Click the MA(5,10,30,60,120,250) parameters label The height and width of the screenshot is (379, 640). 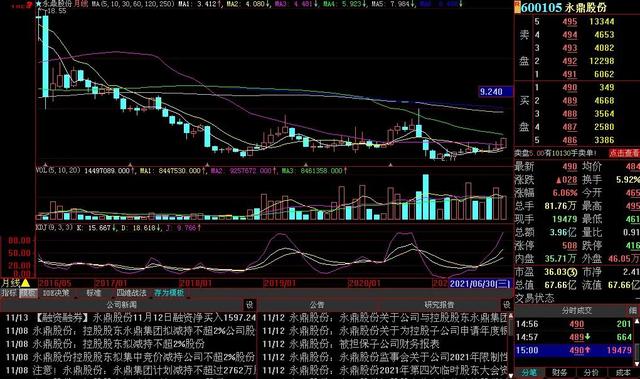pyautogui.click(x=132, y=4)
